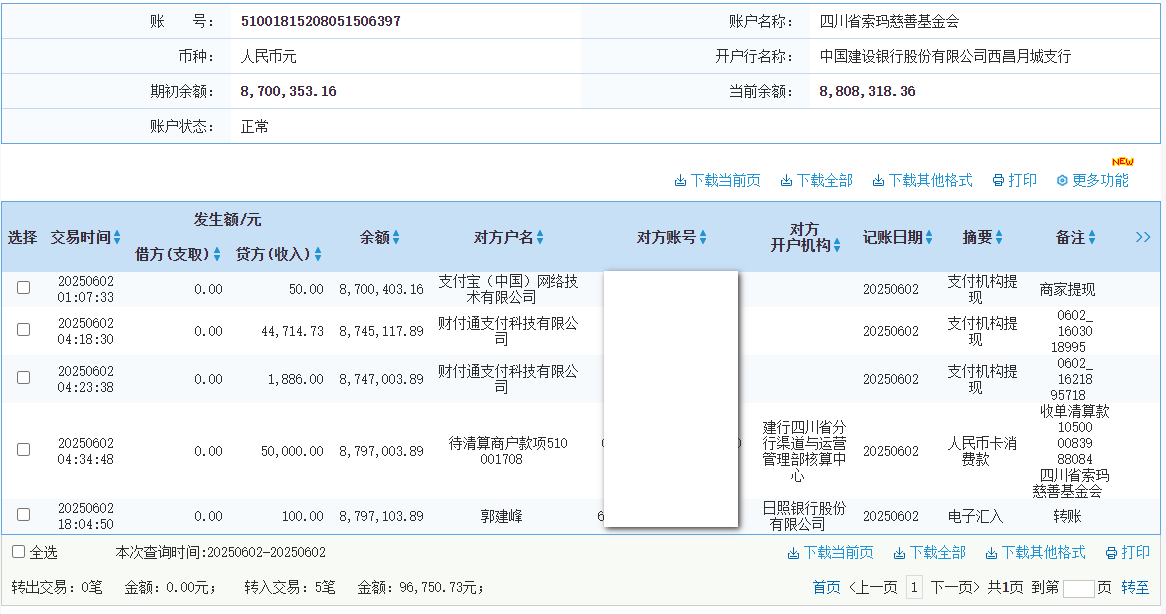Click 电子汇入 summary cell
Viewport: 1166px width, 614px height.
pyautogui.click(x=975, y=516)
